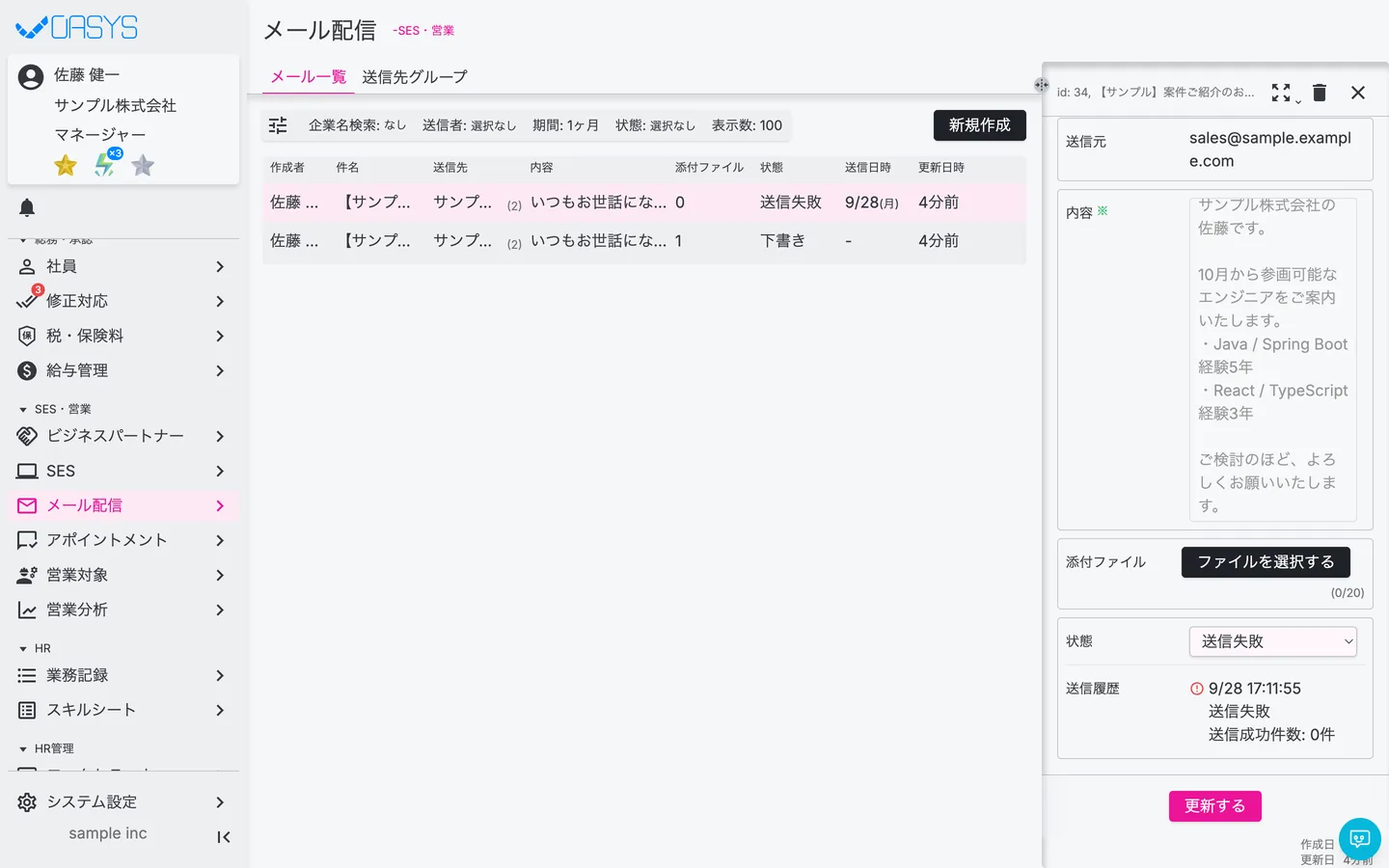Open 社員 in the sidebar
Image resolution: width=1389 pixels, height=868 pixels.
(x=123, y=266)
